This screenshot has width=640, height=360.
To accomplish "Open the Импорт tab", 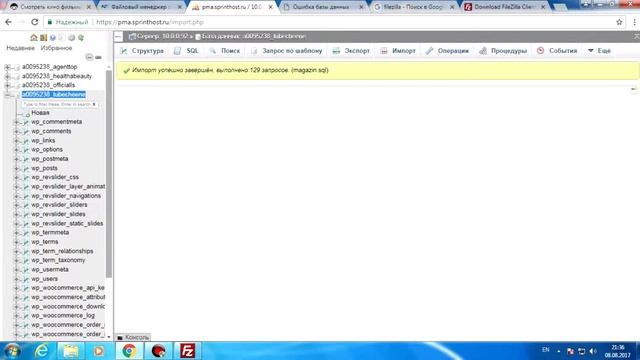I will (x=398, y=51).
